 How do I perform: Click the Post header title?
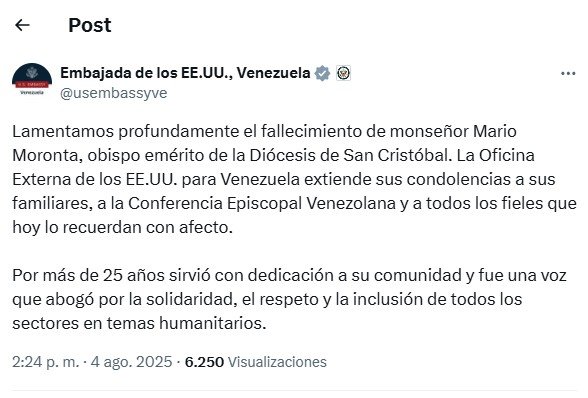coord(90,26)
